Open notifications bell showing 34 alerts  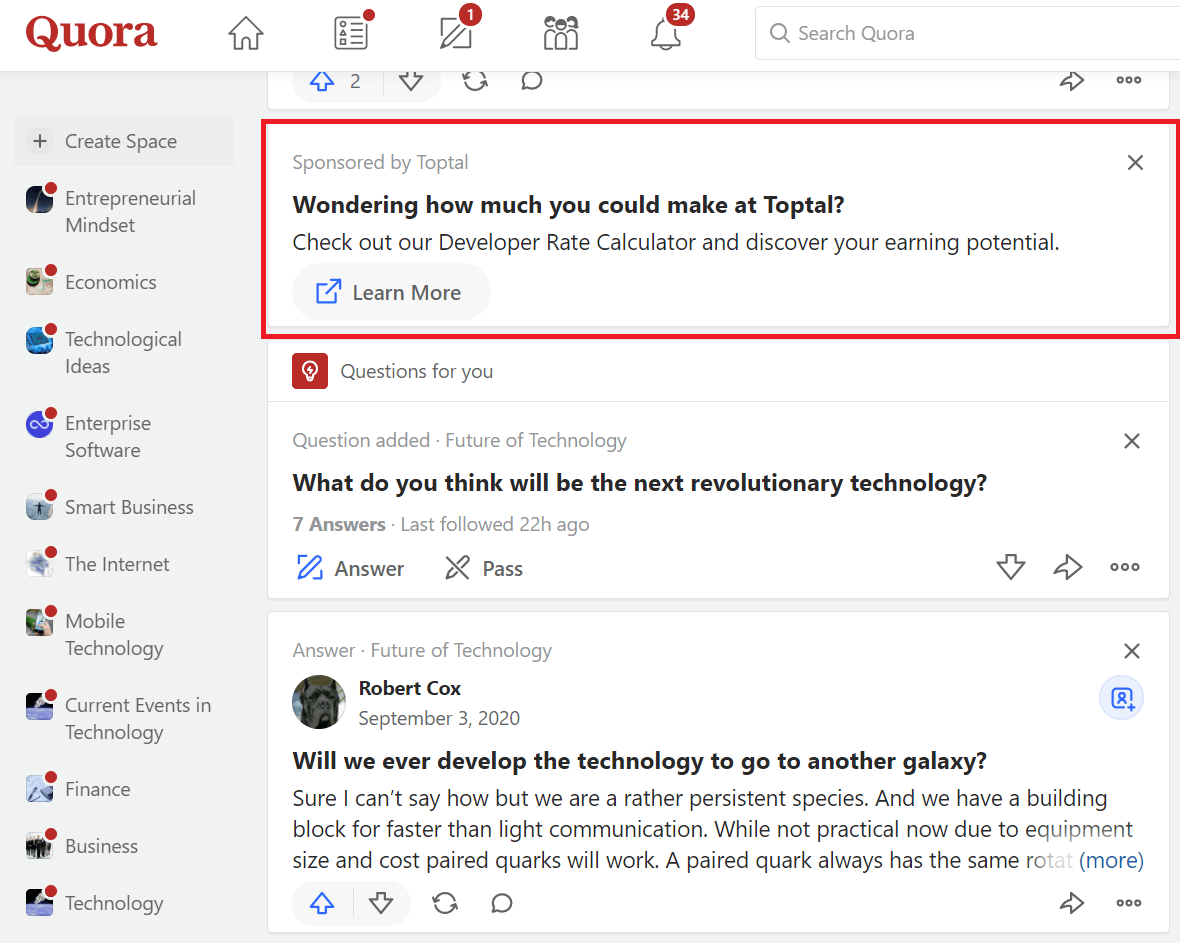[x=665, y=35]
